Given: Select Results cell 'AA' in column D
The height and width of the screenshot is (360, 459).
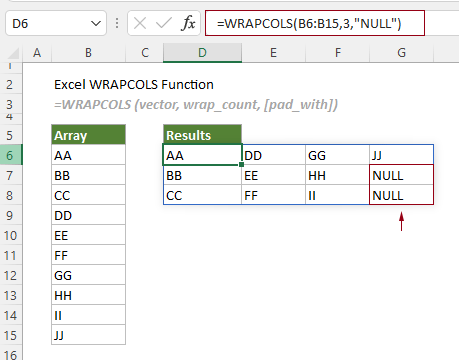Looking at the screenshot, I should click(202, 155).
